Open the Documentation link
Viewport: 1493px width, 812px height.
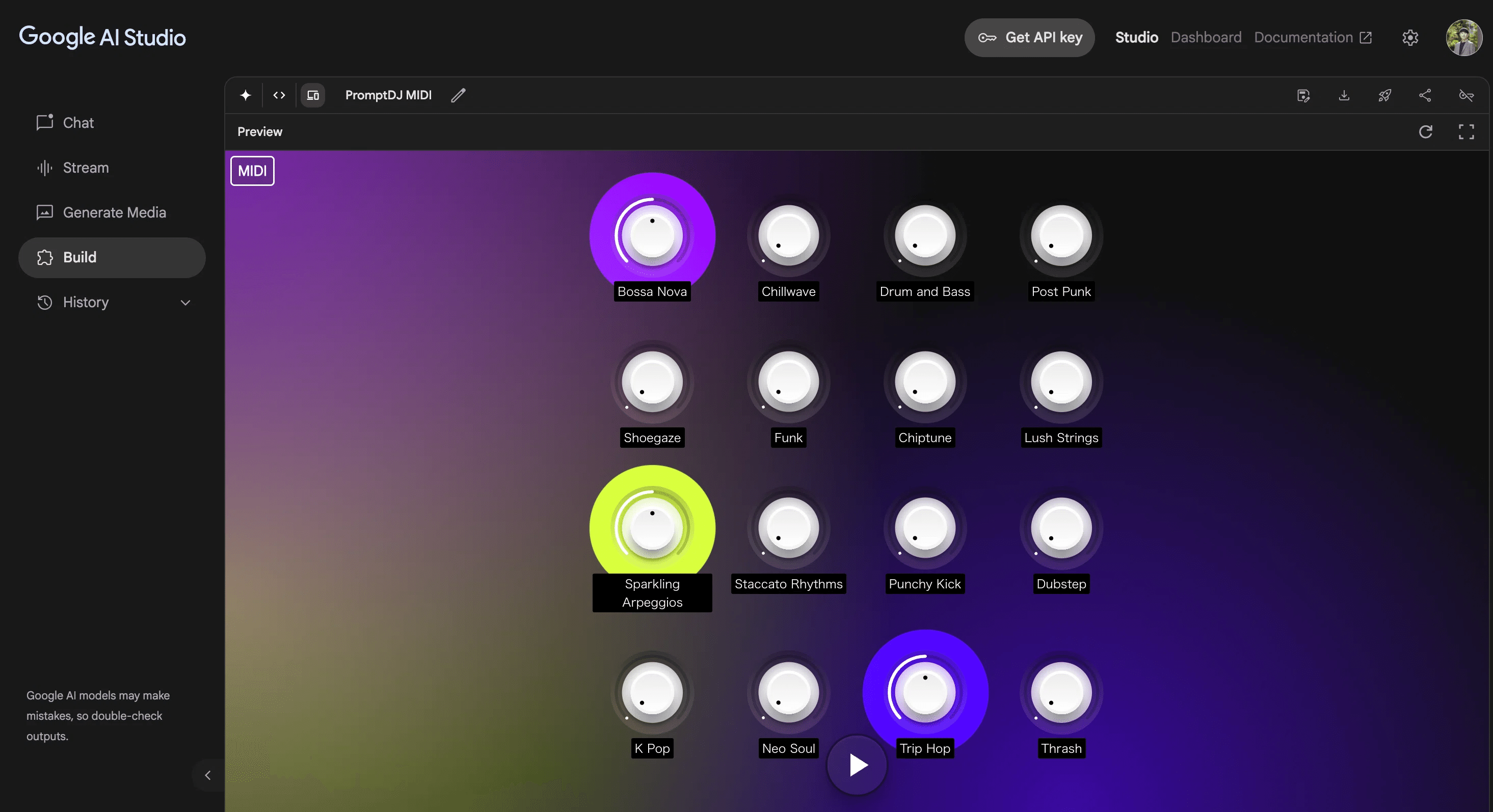pos(1312,38)
